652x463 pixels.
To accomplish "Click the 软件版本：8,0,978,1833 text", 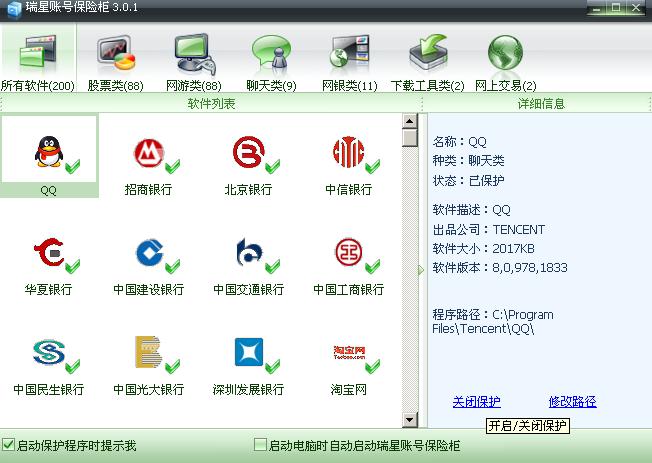I will click(500, 267).
